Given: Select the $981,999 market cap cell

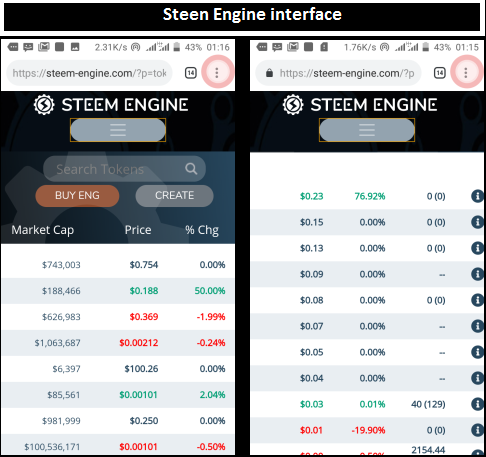Looking at the screenshot, I should click(x=61, y=421).
